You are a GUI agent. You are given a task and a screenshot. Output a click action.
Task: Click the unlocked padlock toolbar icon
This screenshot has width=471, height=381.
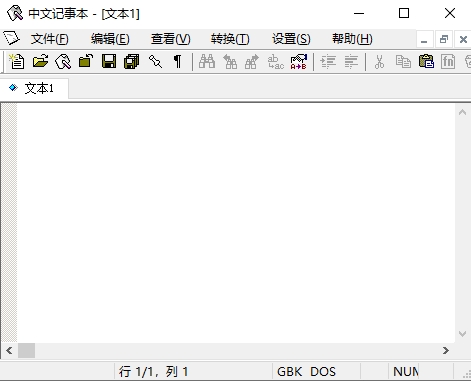(x=86, y=62)
